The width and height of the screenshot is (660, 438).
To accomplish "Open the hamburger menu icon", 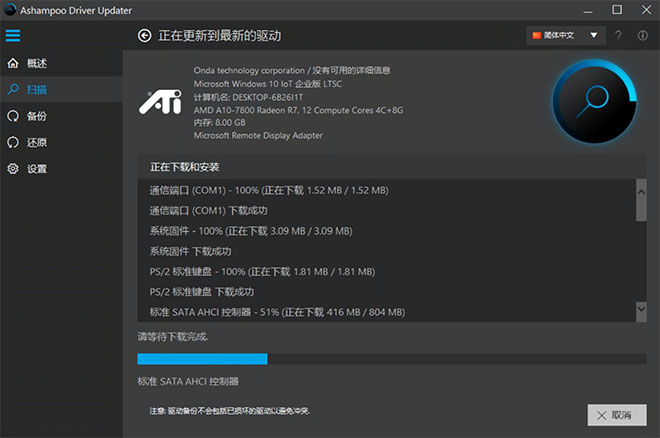I will click(x=13, y=36).
